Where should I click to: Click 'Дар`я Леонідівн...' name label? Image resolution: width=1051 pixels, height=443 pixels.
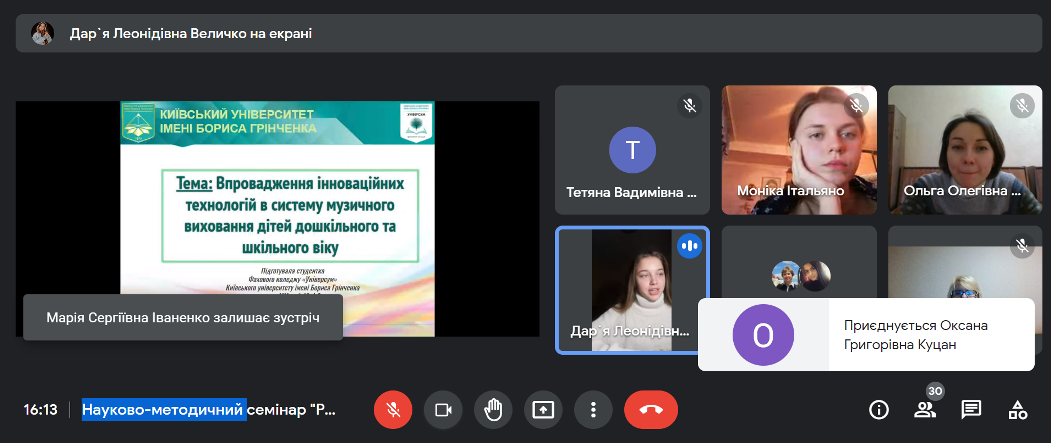click(x=629, y=331)
